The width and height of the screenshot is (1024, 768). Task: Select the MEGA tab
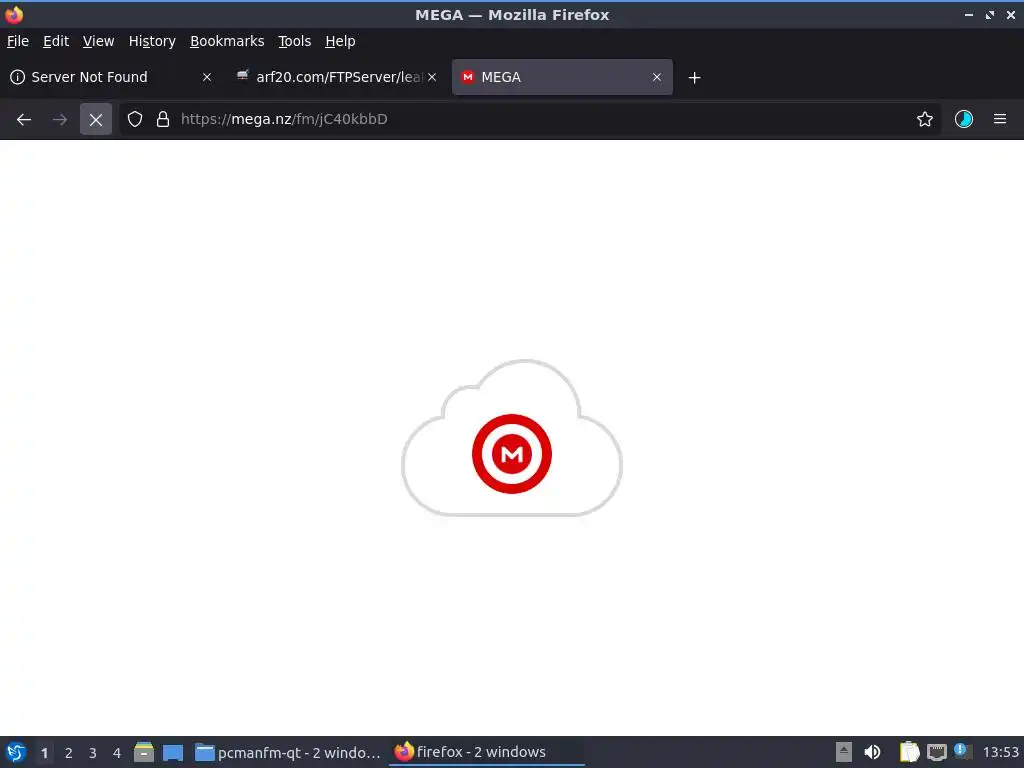click(x=562, y=77)
